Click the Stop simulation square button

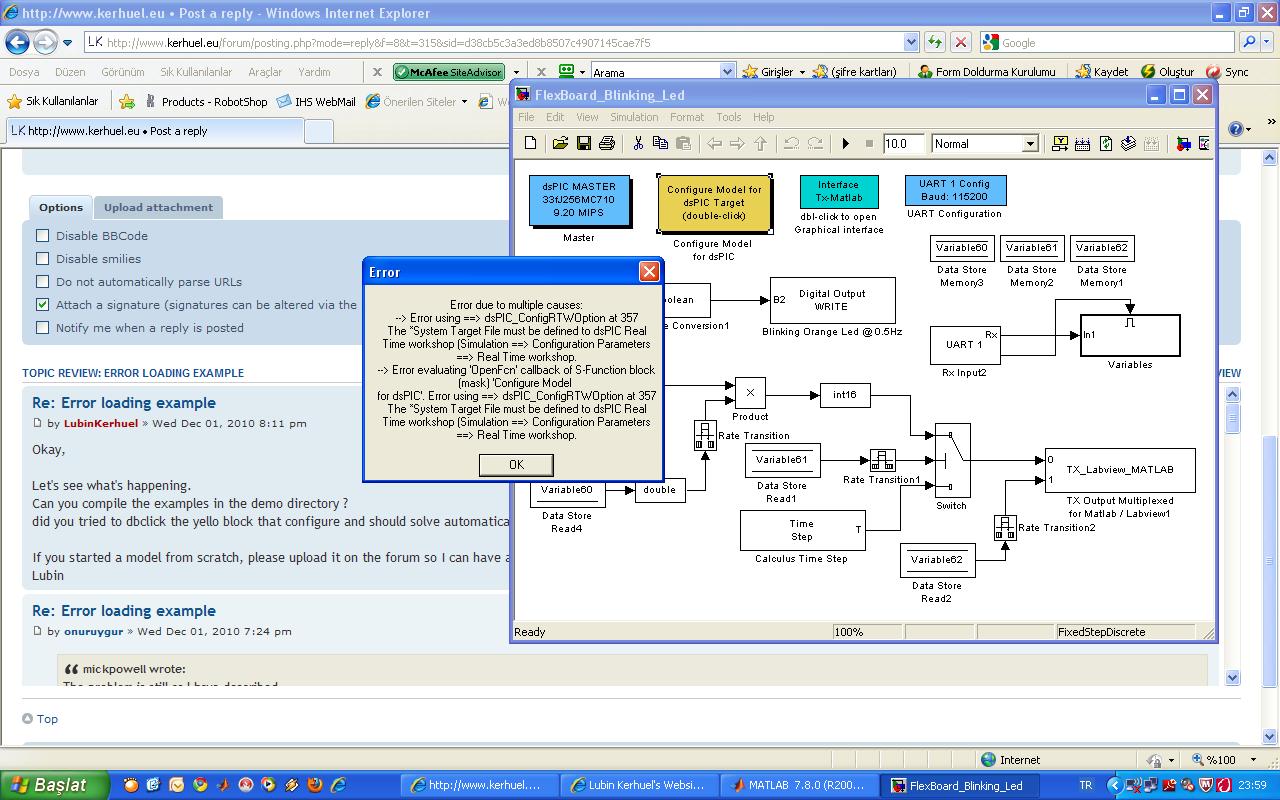(868, 144)
